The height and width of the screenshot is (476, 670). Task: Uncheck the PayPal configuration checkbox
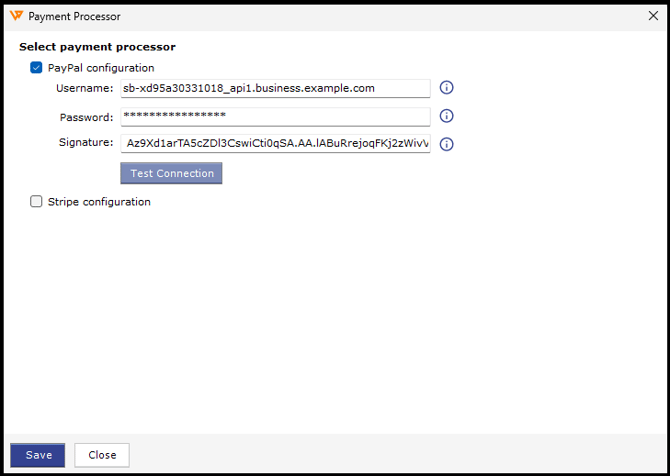[x=37, y=68]
